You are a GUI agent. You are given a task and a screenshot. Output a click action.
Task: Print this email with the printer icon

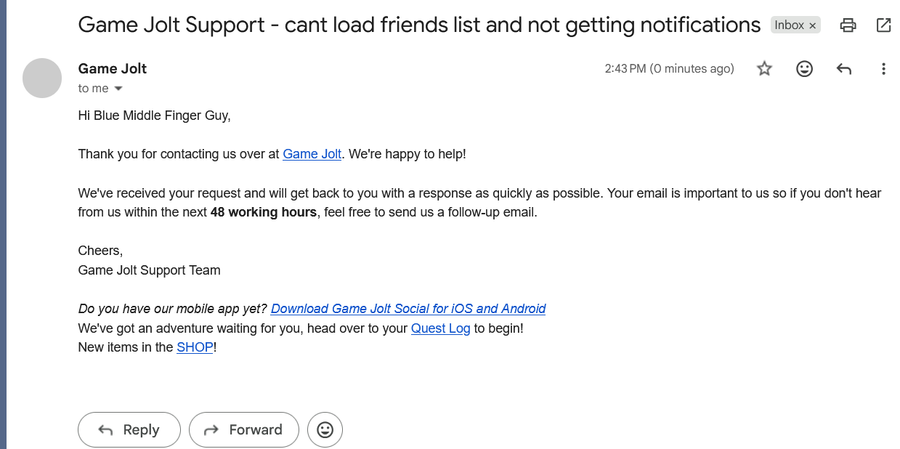[x=848, y=25]
